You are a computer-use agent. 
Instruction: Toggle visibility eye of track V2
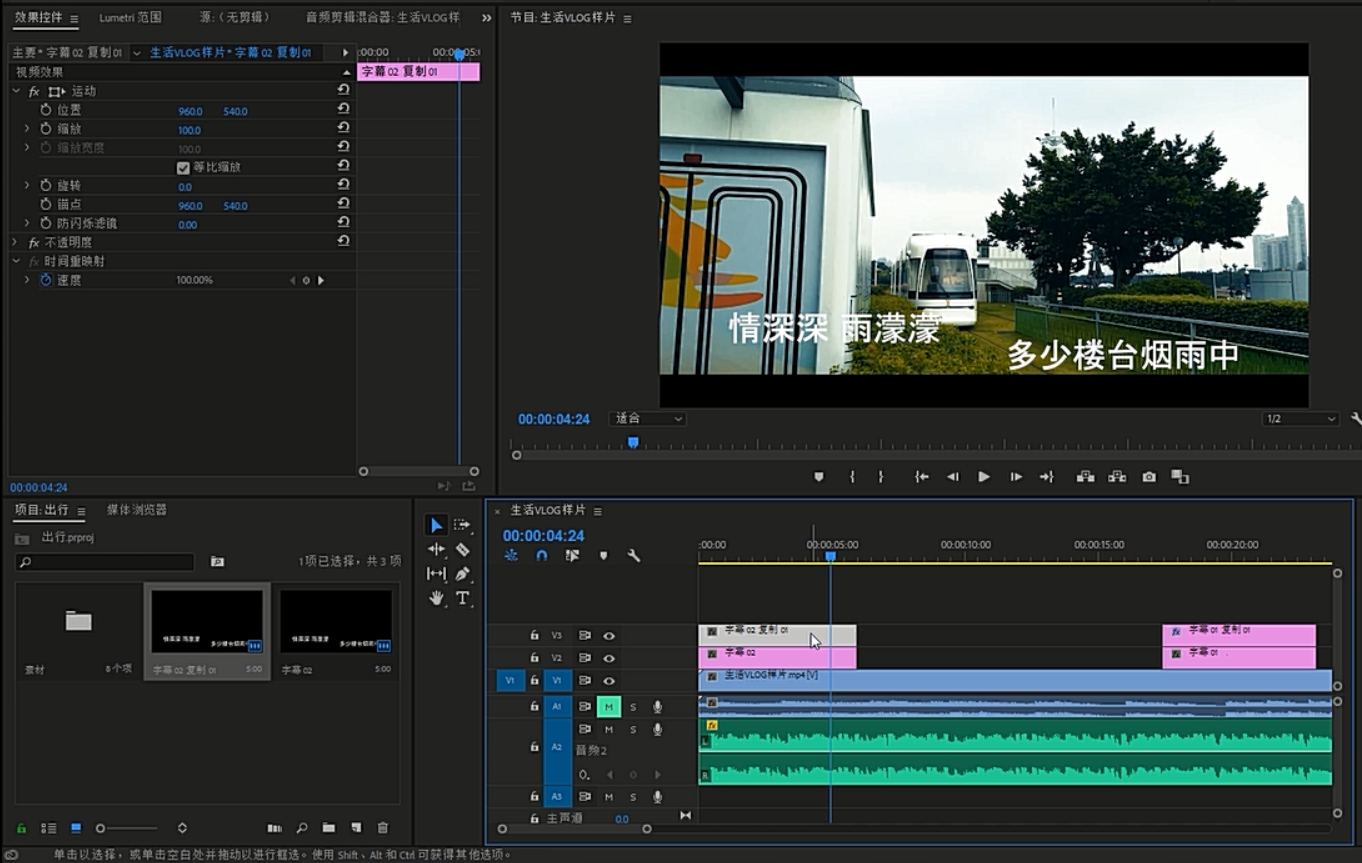pos(608,658)
